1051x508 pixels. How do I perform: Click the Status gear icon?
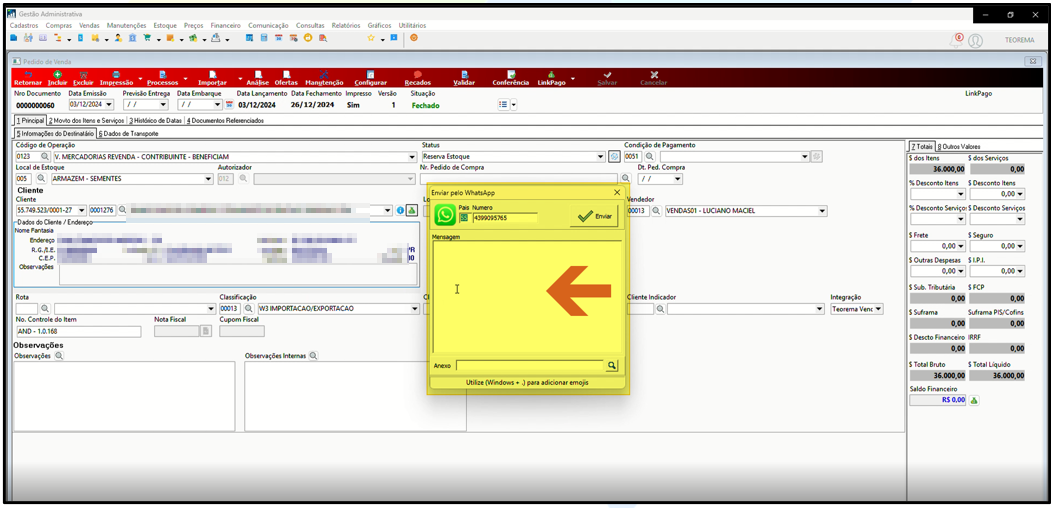[614, 156]
